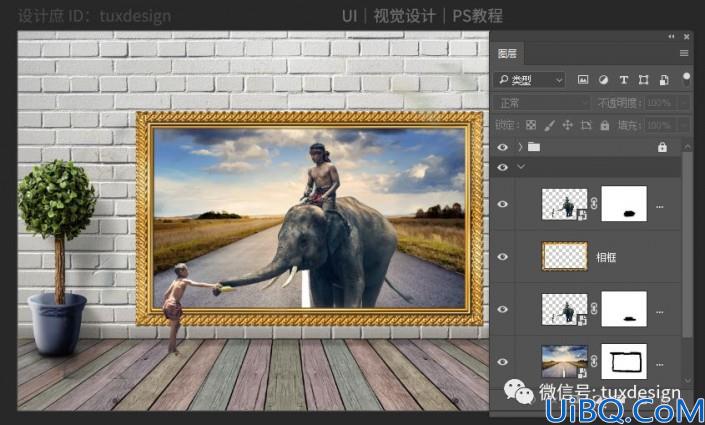Select road layer frame-shaped mask thumbnail

click(x=624, y=362)
